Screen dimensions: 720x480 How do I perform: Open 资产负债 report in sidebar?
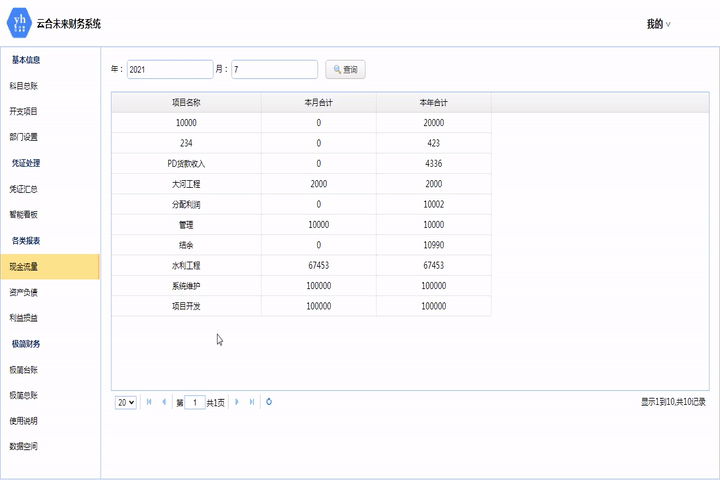(24, 292)
